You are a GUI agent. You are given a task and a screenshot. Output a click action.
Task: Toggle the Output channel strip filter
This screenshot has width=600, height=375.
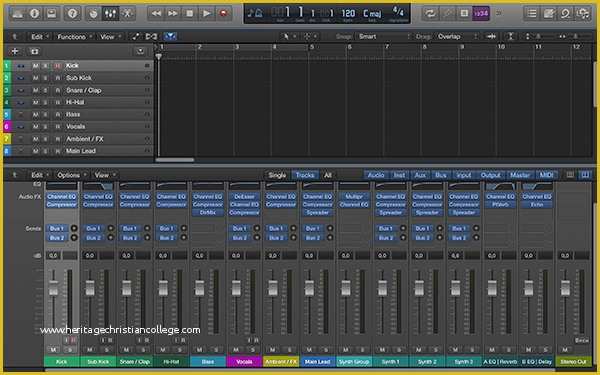click(x=491, y=175)
